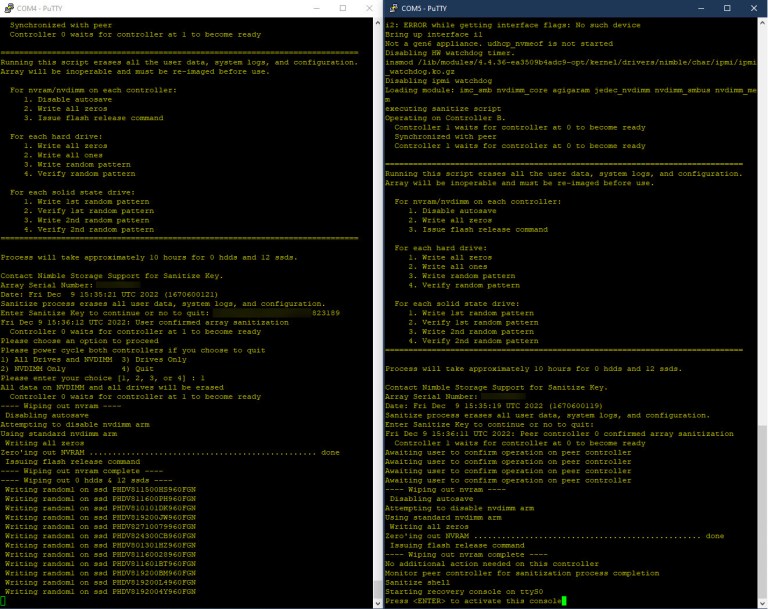The width and height of the screenshot is (768, 609).
Task: Maximize the COM4 PuTTY window
Action: point(343,8)
